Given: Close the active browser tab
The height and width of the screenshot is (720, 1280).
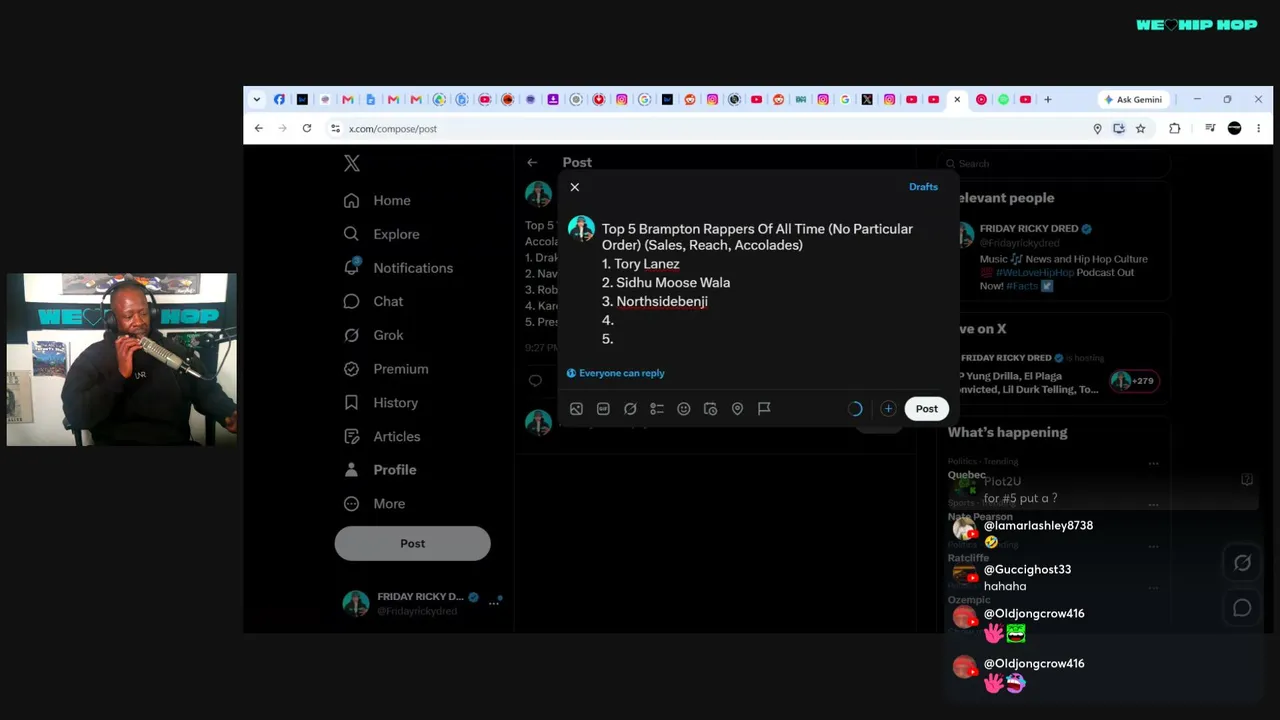Looking at the screenshot, I should (957, 100).
